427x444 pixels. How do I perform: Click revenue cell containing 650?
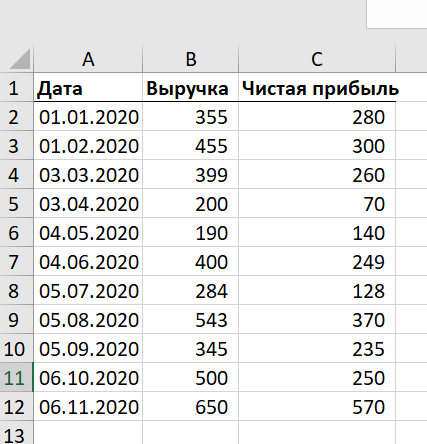click(191, 406)
